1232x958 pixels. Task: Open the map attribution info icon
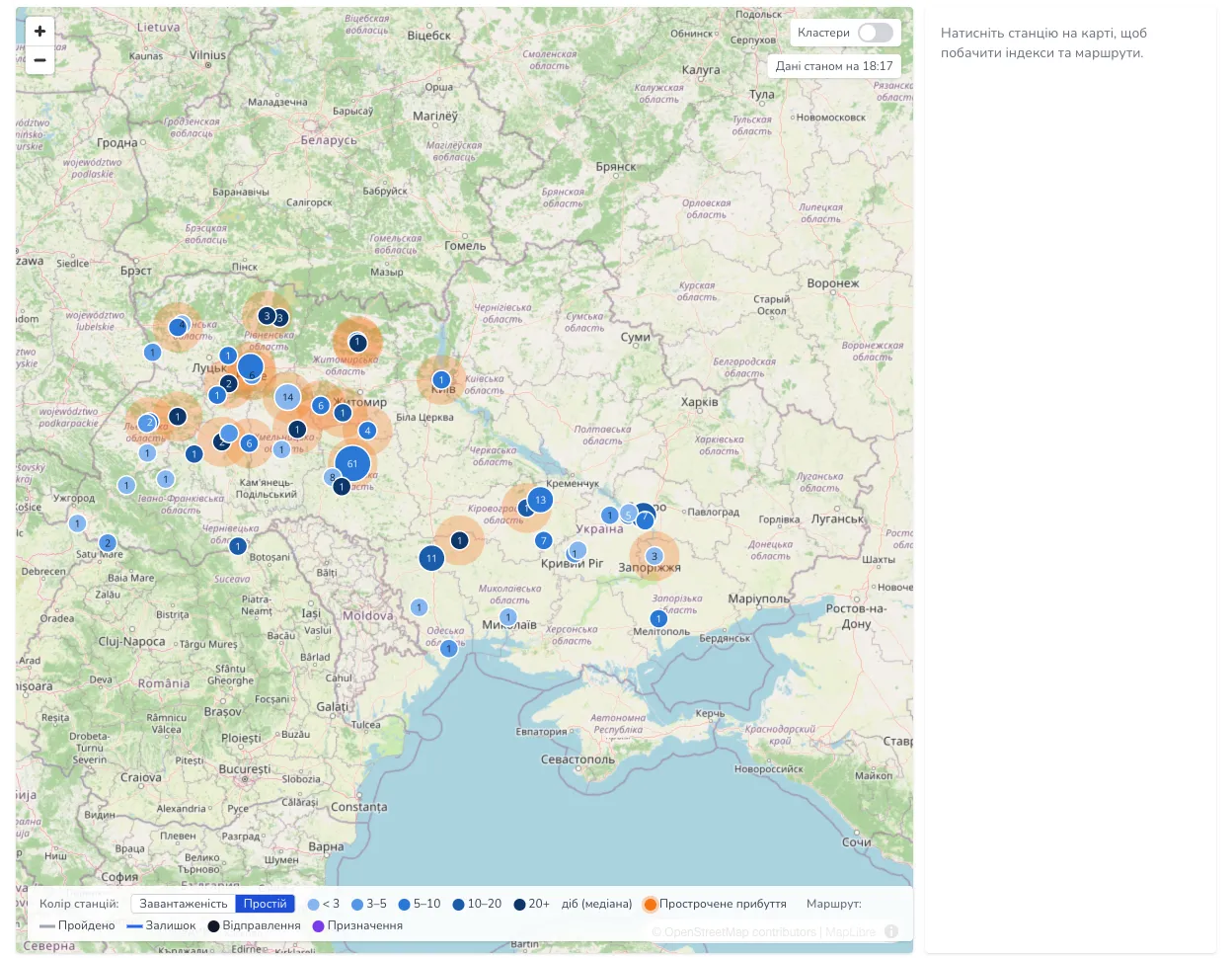891,931
